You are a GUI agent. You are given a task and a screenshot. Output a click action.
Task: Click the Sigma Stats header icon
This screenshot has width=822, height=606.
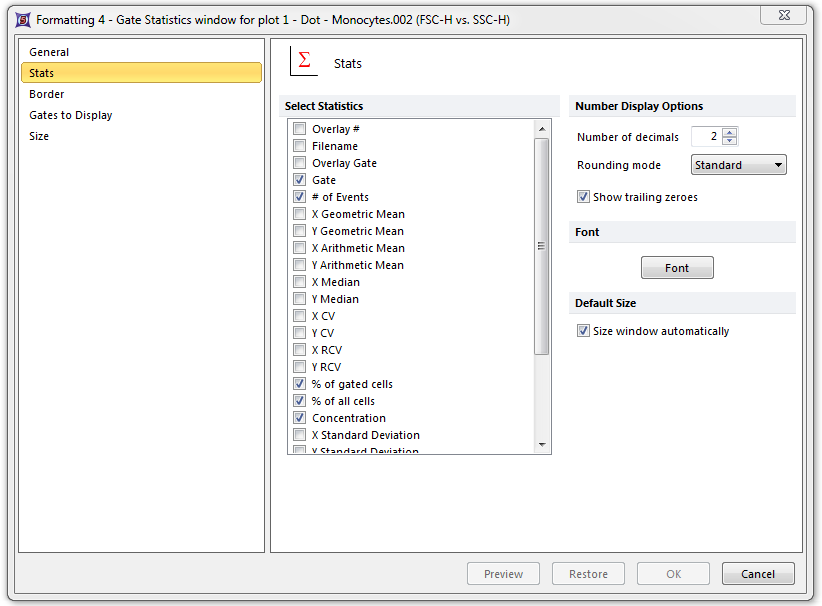pyautogui.click(x=303, y=62)
